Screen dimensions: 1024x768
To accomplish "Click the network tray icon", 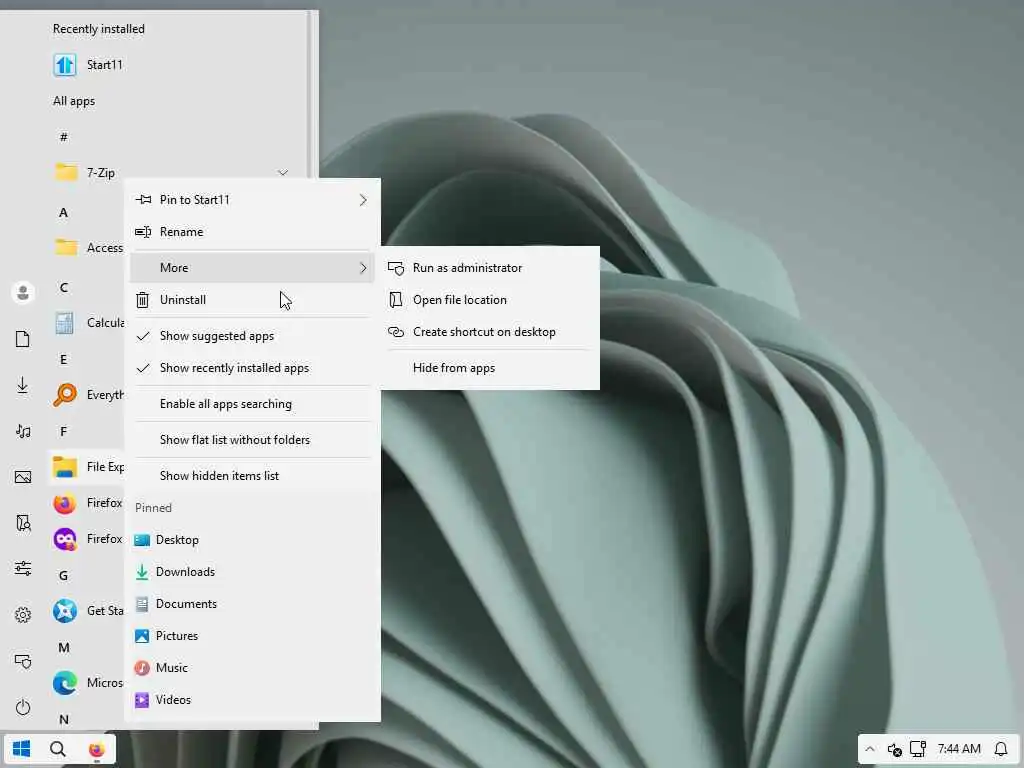I will (x=918, y=748).
